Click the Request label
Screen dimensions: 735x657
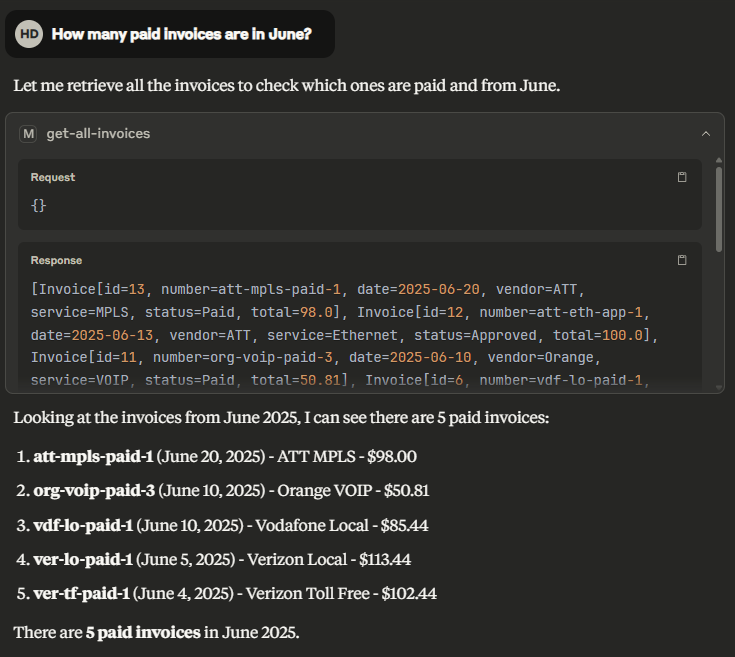pyautogui.click(x=52, y=178)
